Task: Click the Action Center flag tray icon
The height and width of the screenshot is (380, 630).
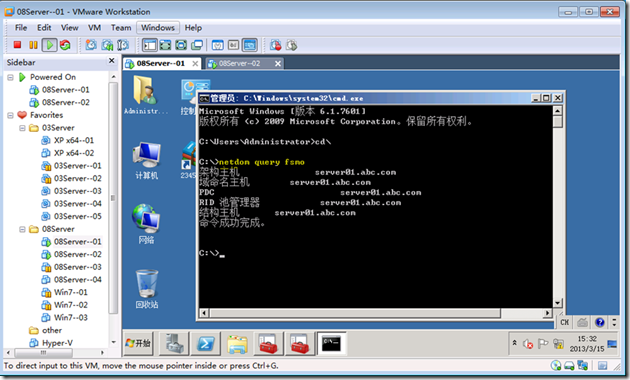Action: click(x=543, y=344)
